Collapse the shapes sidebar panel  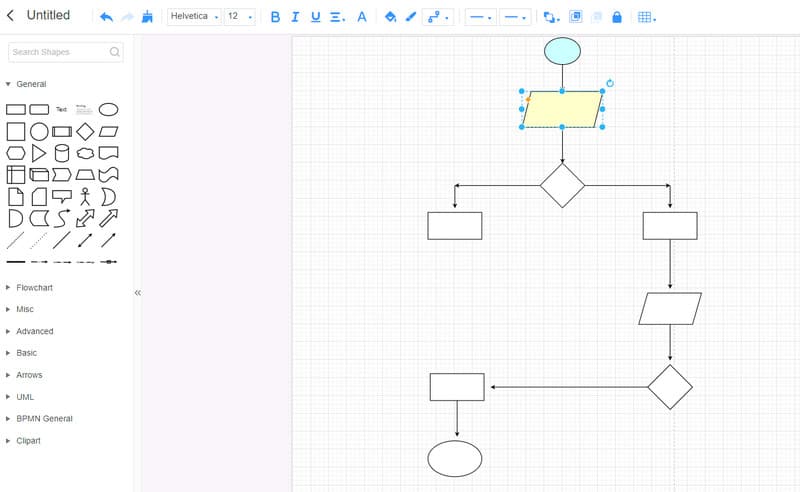pyautogui.click(x=138, y=293)
